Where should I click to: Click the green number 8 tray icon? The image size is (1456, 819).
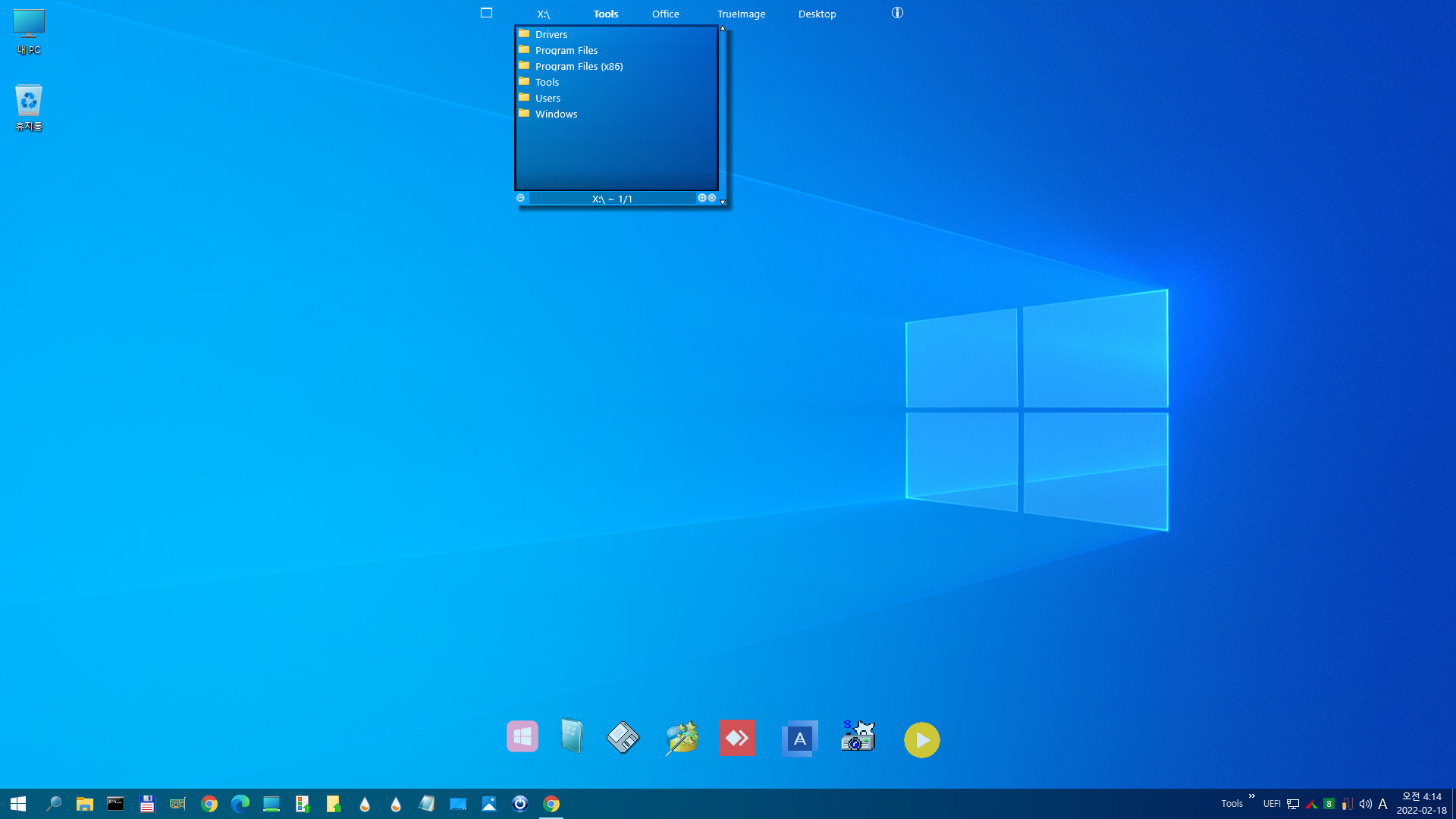pos(1329,804)
